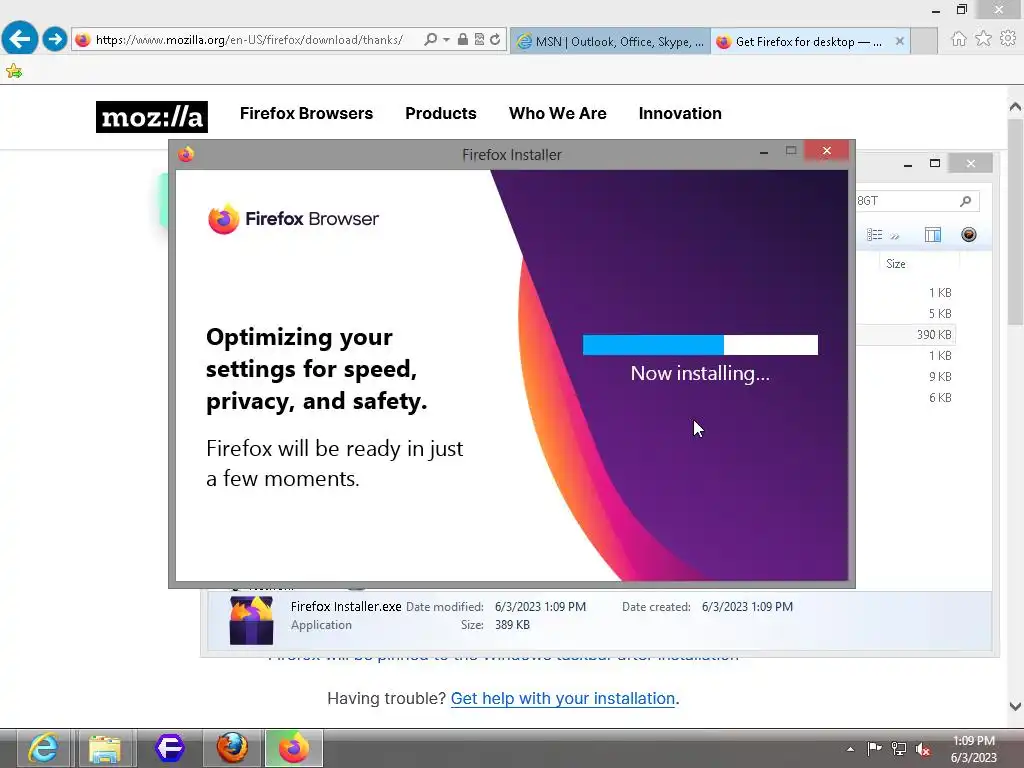Click the Firefox Installer title bar icon
1024x768 pixels.
(x=186, y=154)
